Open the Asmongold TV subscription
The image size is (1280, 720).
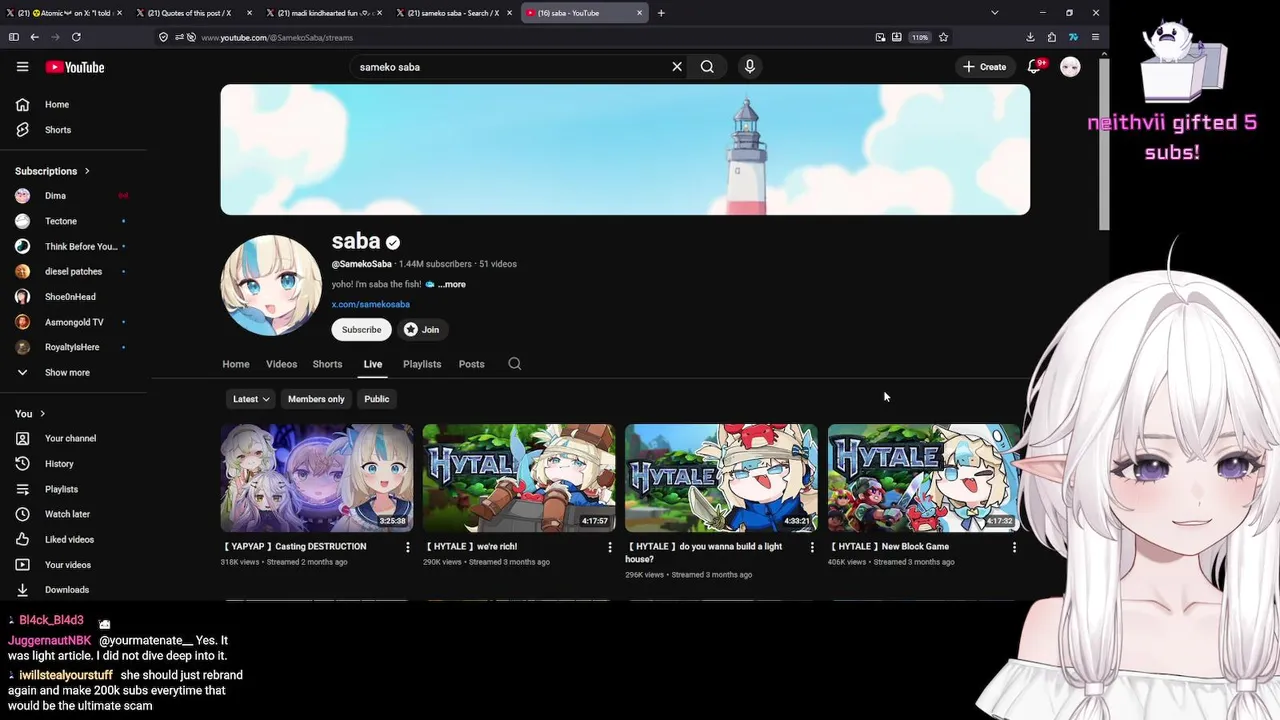(75, 322)
